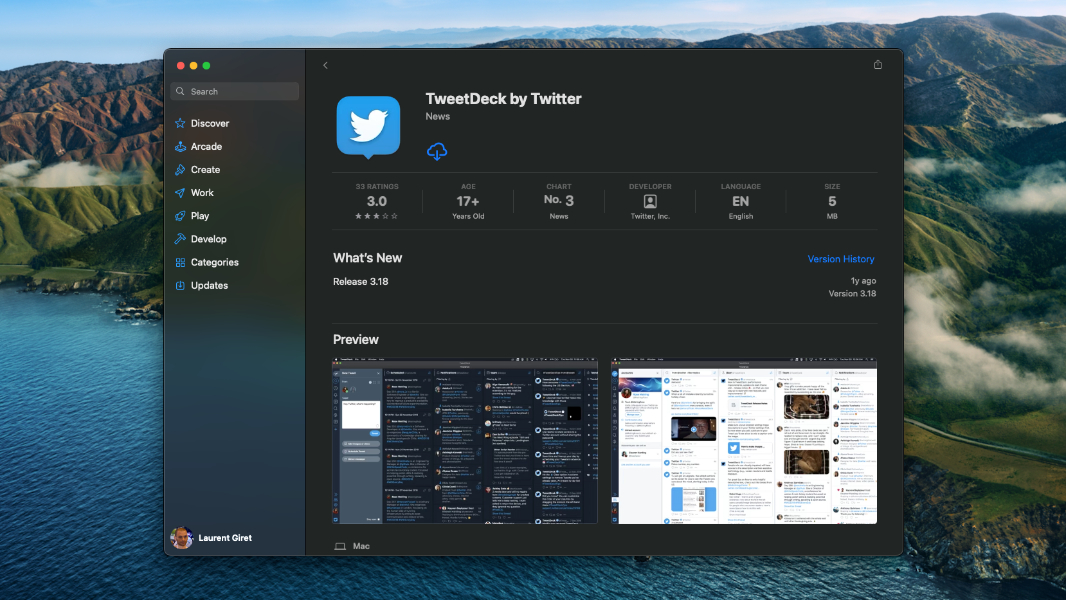
Task: Click the Categories grid icon
Action: click(x=180, y=262)
